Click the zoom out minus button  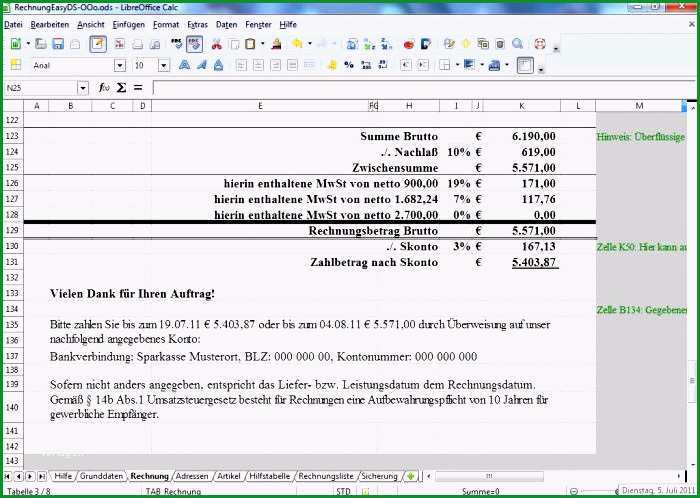point(574,491)
